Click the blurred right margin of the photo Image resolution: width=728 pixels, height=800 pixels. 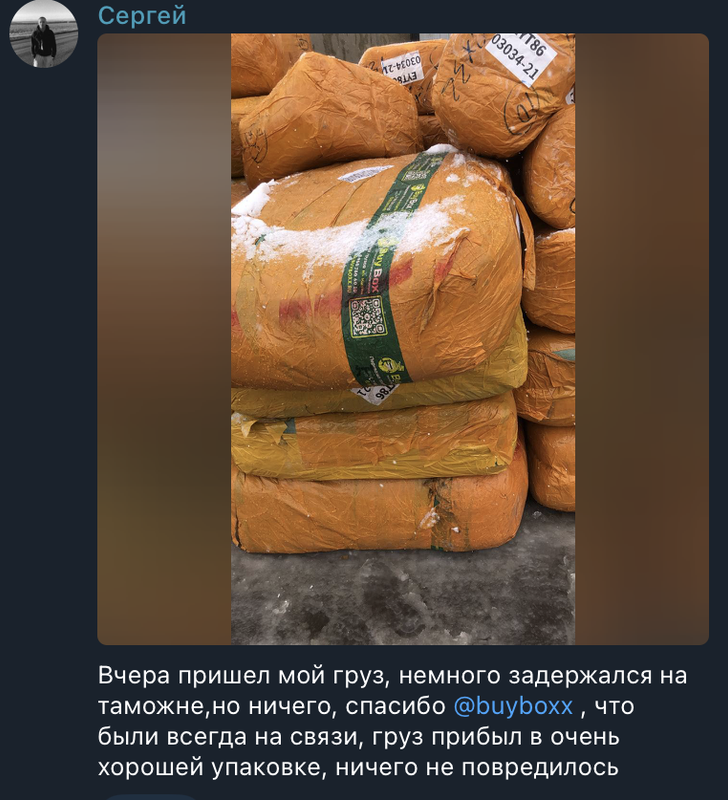(x=642, y=339)
